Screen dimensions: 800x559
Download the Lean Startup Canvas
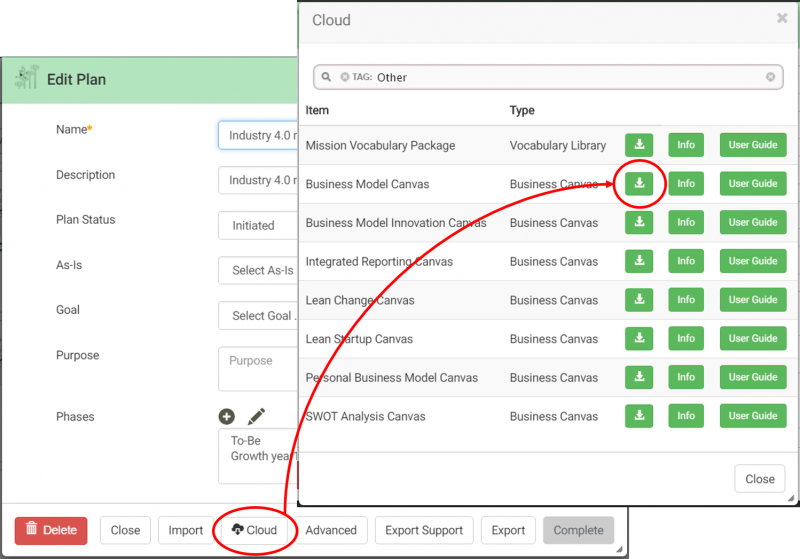(x=639, y=339)
